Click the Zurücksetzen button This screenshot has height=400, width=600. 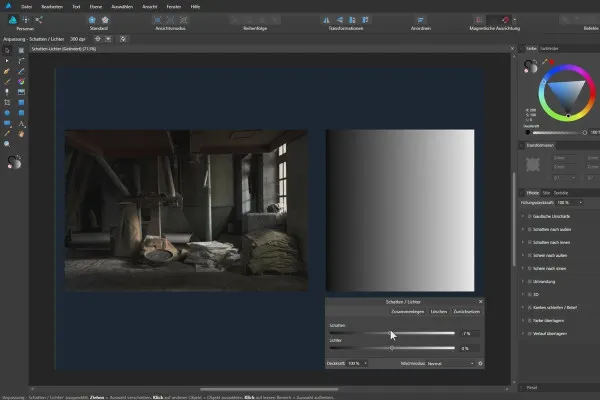466,312
